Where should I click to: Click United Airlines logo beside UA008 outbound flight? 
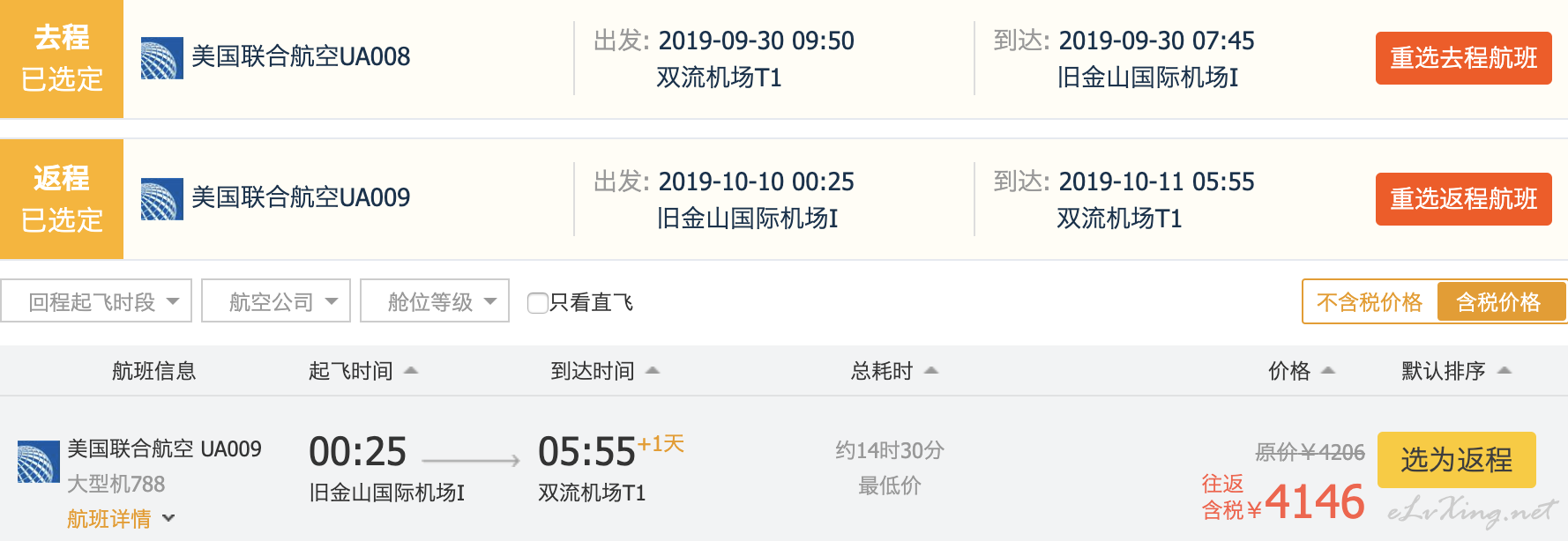162,58
